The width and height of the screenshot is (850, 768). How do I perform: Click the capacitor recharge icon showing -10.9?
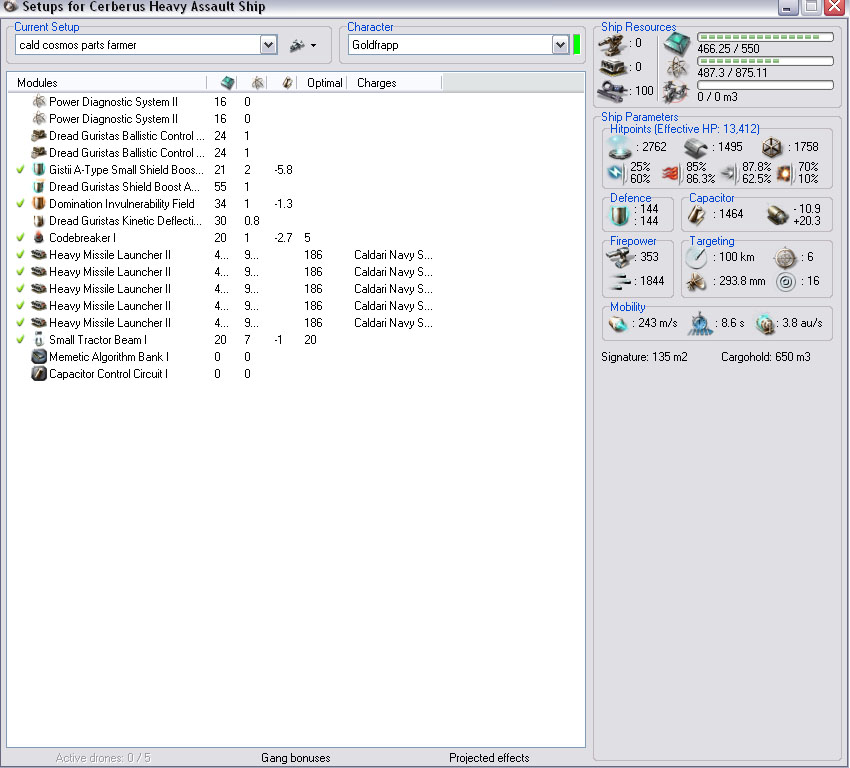pos(778,215)
